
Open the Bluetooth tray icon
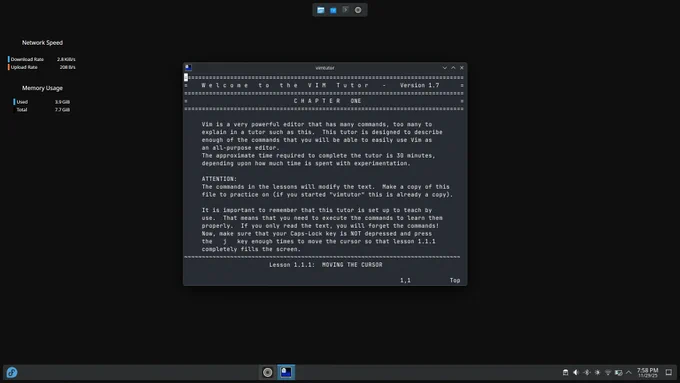click(x=587, y=372)
